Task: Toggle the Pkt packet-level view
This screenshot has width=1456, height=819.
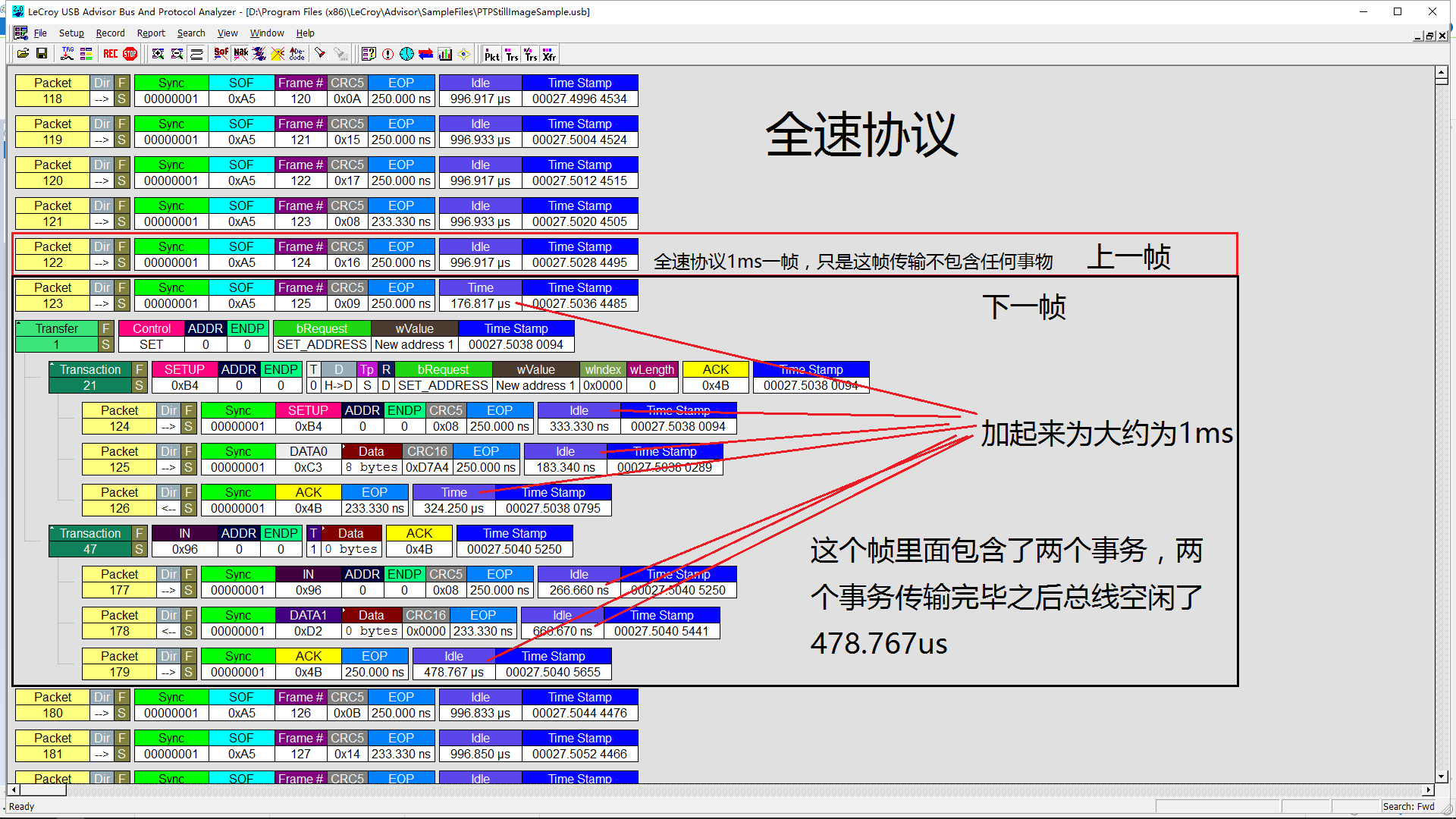Action: click(491, 53)
